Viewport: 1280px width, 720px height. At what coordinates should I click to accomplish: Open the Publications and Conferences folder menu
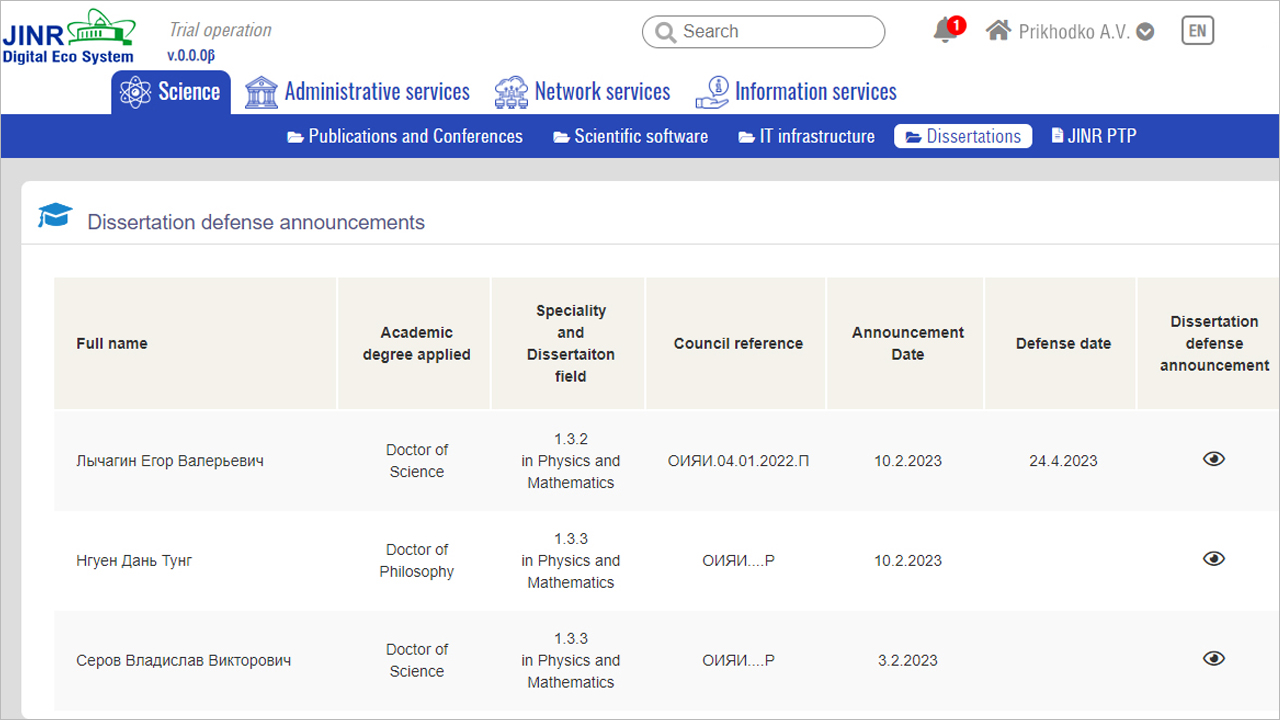coord(405,137)
